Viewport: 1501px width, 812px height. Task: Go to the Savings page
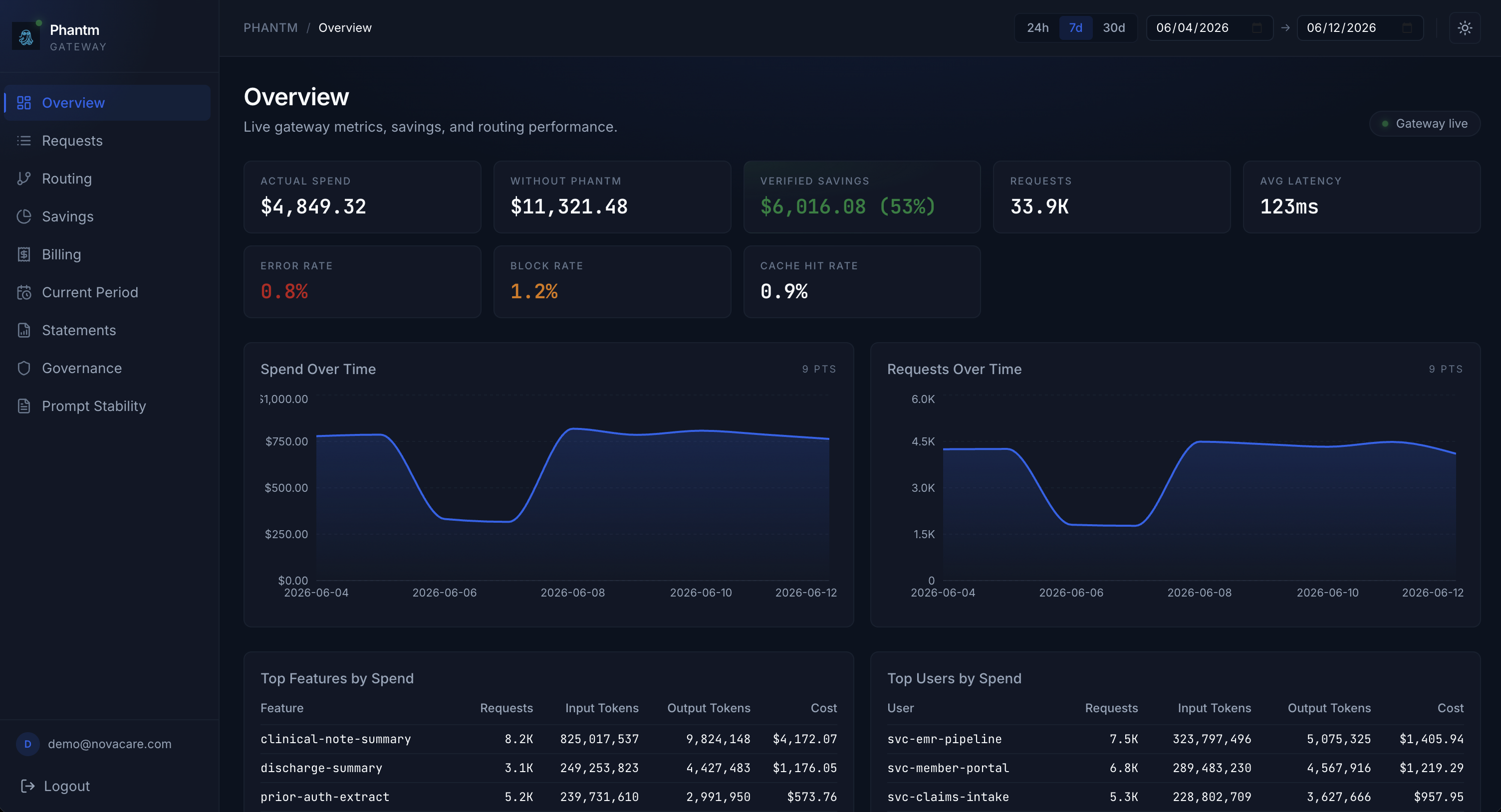click(107, 216)
